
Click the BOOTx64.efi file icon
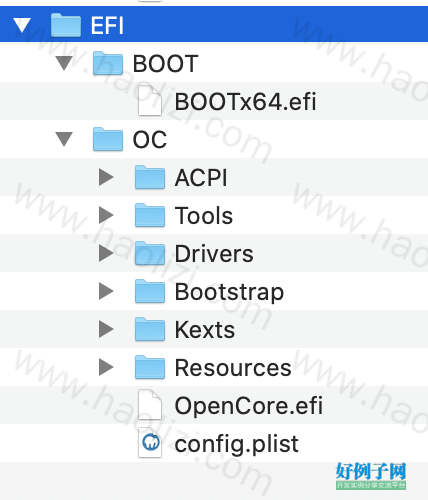click(150, 101)
